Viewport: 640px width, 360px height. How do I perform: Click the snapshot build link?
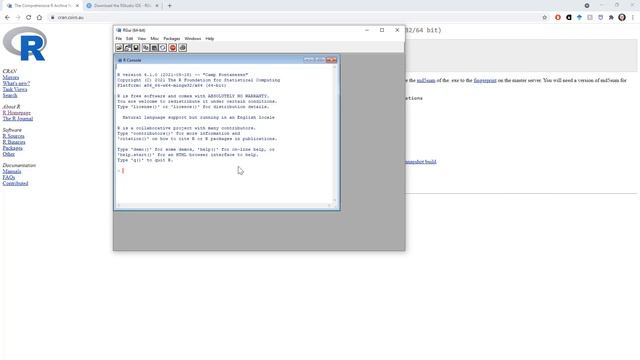click(421, 162)
